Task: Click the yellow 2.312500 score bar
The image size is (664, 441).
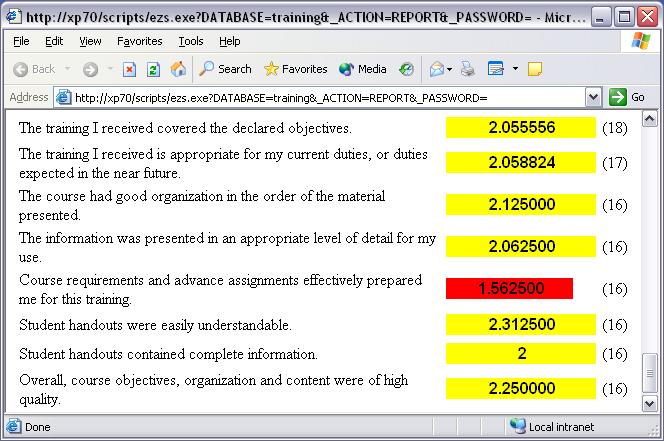Action: pos(521,325)
